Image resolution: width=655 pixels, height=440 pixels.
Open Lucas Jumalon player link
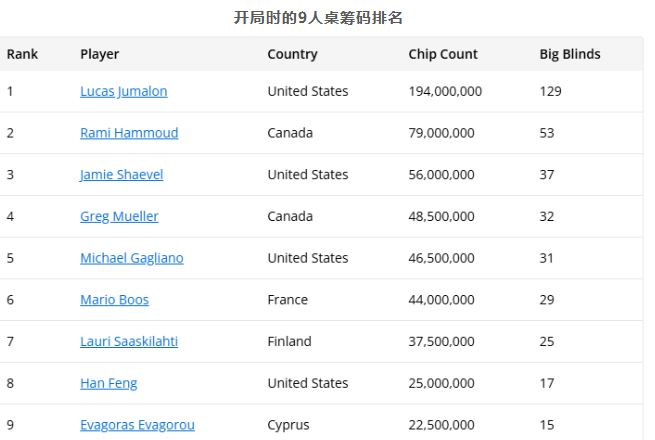pos(124,91)
